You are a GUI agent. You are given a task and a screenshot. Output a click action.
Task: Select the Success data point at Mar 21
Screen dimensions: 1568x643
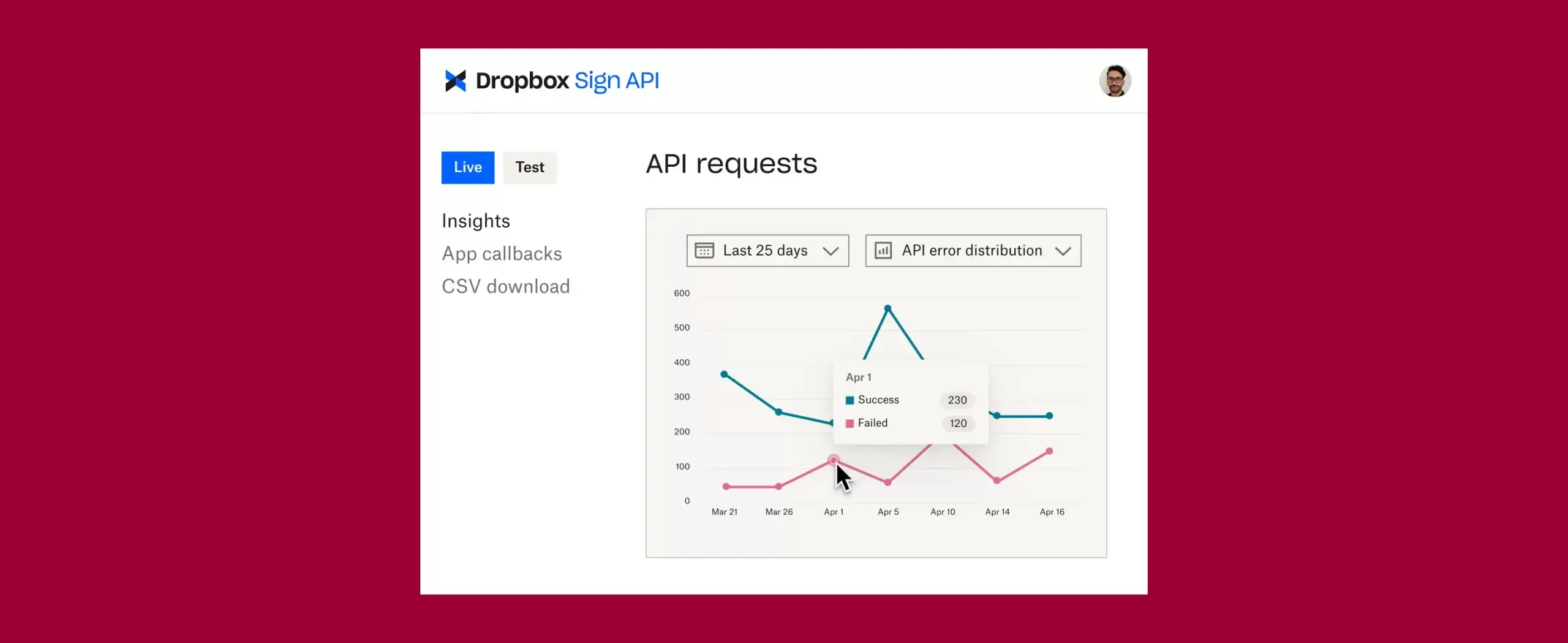[724, 374]
